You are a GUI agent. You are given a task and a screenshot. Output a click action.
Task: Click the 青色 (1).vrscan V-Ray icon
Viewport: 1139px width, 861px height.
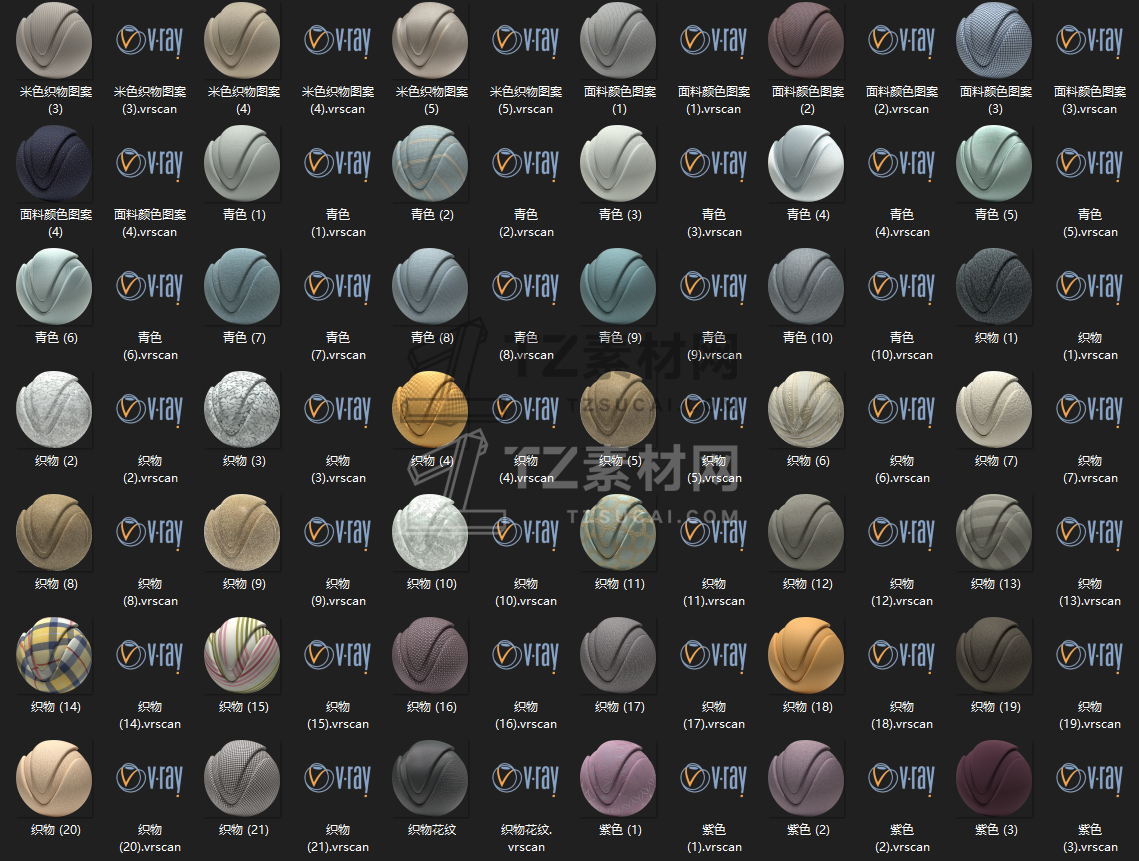338,163
